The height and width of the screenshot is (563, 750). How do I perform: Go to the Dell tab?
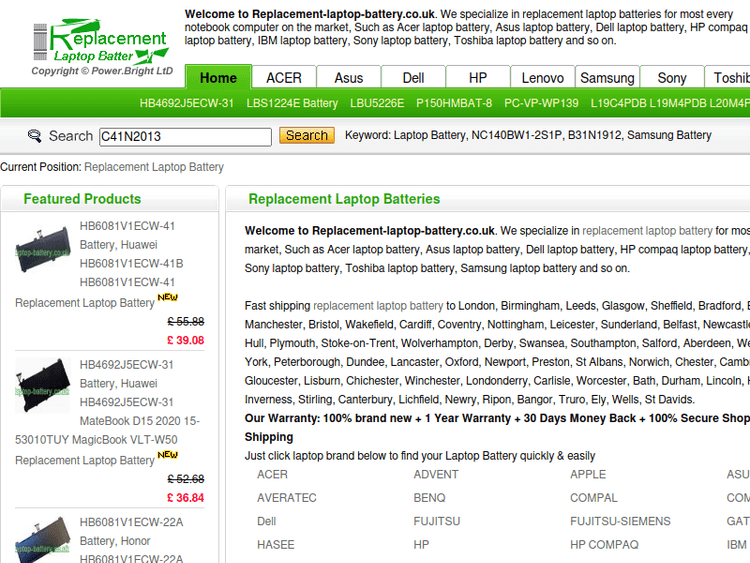tap(413, 78)
